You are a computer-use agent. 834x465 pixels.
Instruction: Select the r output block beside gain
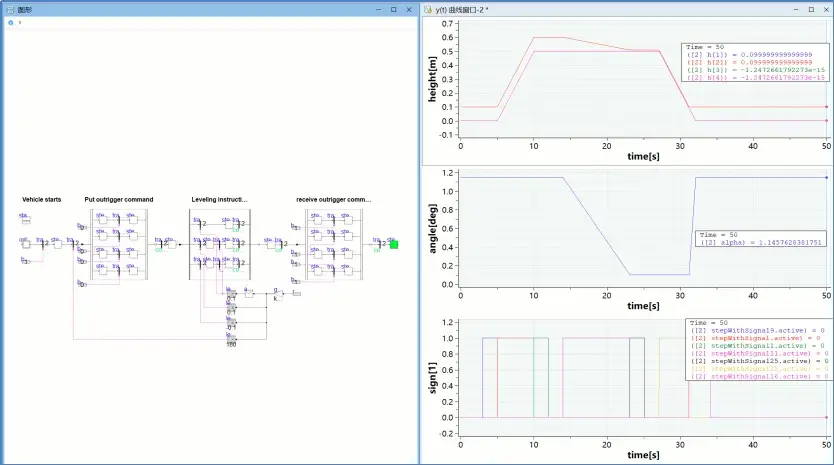tap(296, 294)
